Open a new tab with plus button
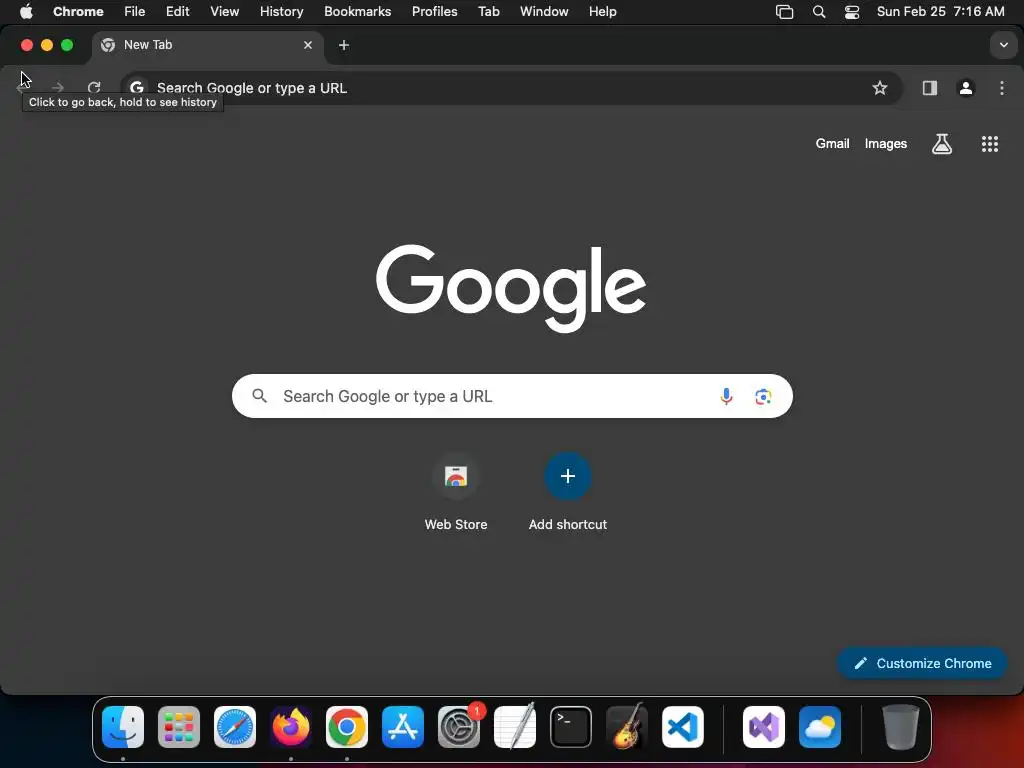Viewport: 1024px width, 768px height. 344,45
